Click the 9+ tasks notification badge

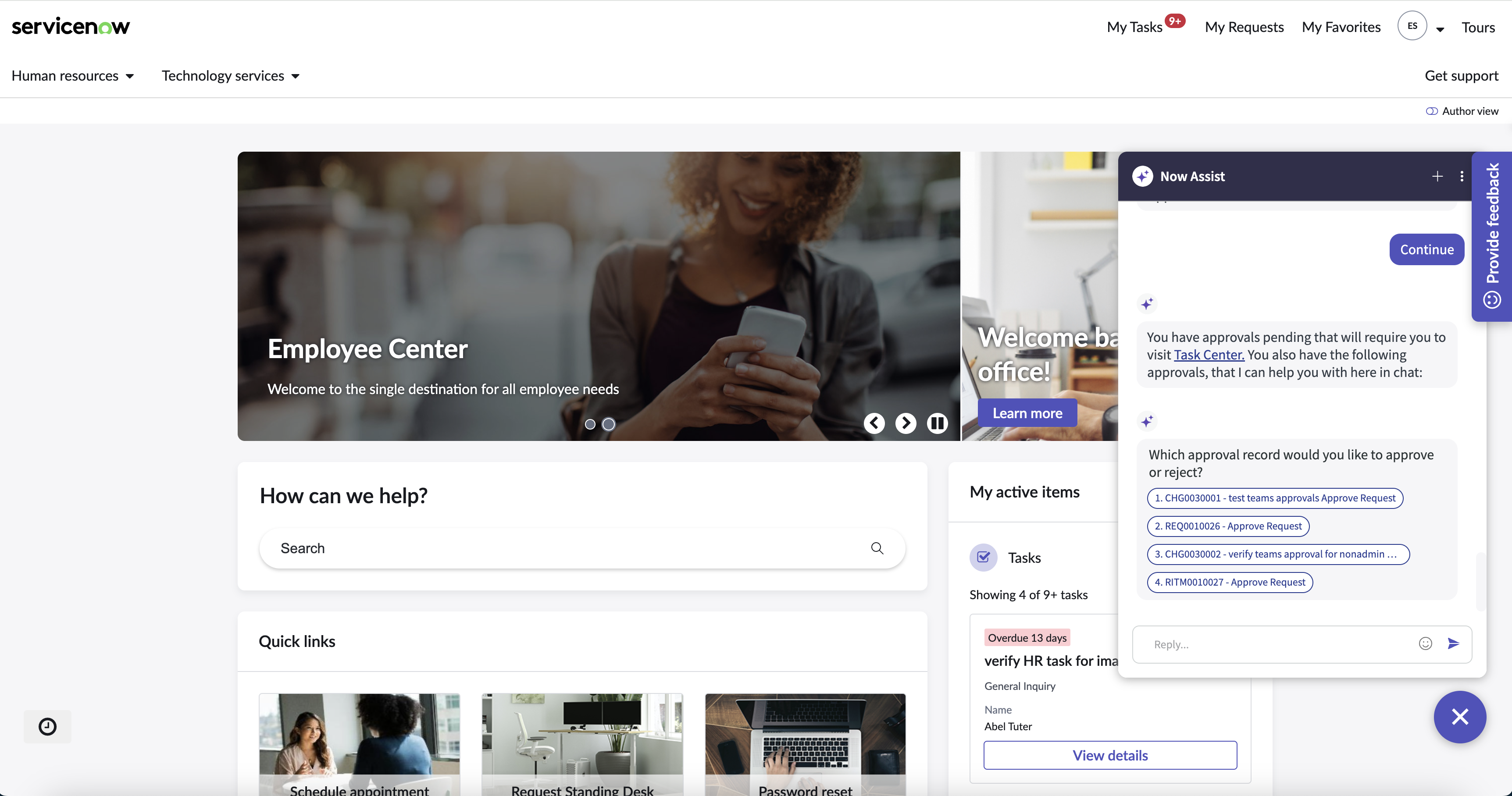coord(1175,21)
